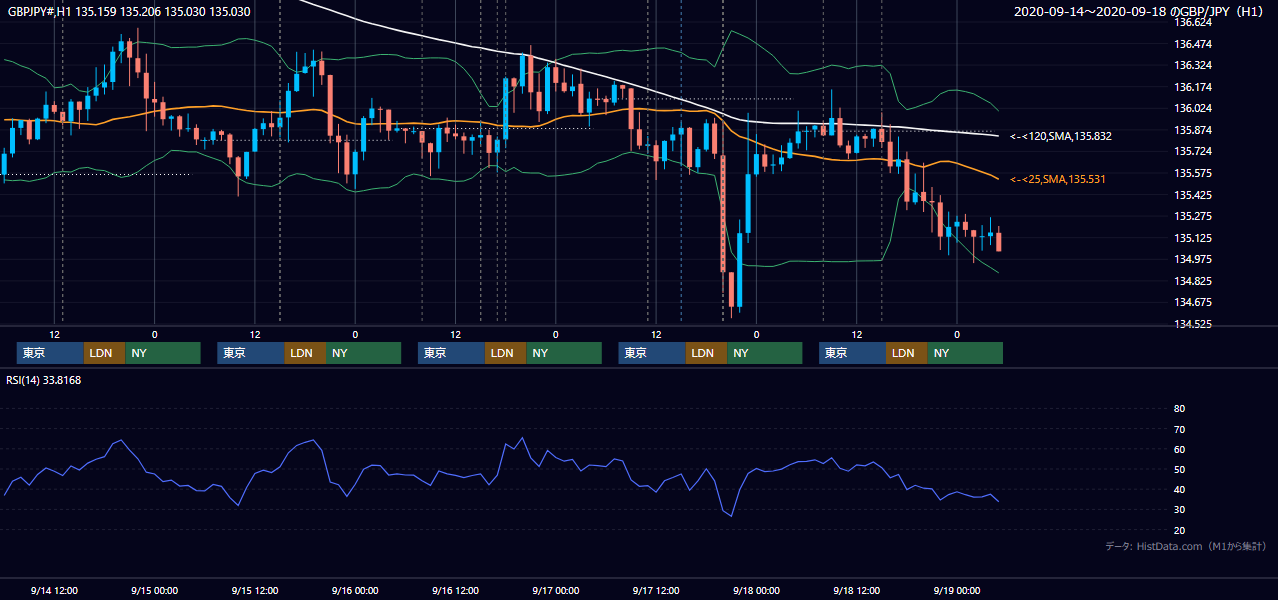The image size is (1278, 600).
Task: Click the 134.675 price axis label
Action: [1192, 302]
